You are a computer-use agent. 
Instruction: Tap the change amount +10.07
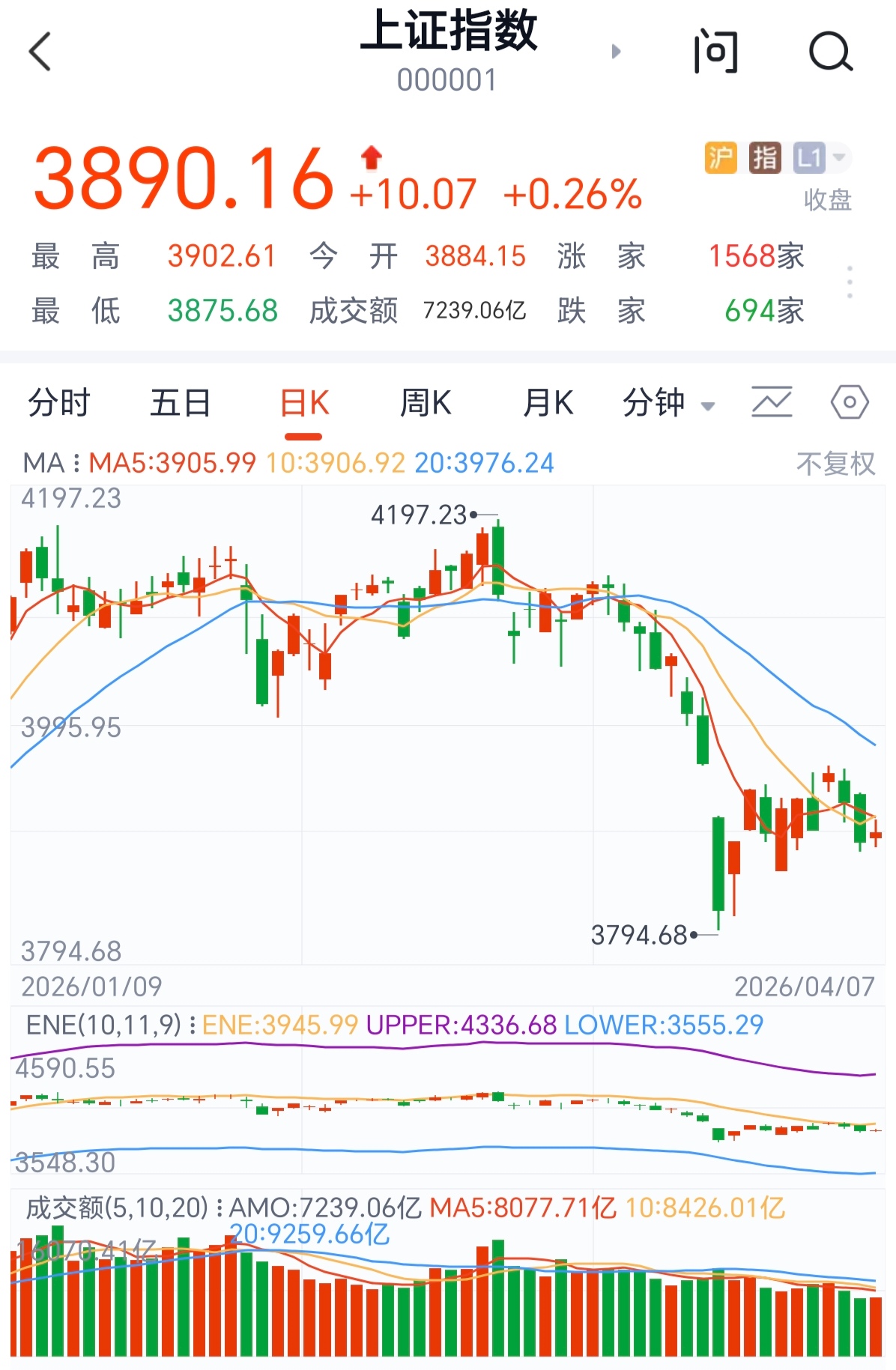click(x=413, y=195)
